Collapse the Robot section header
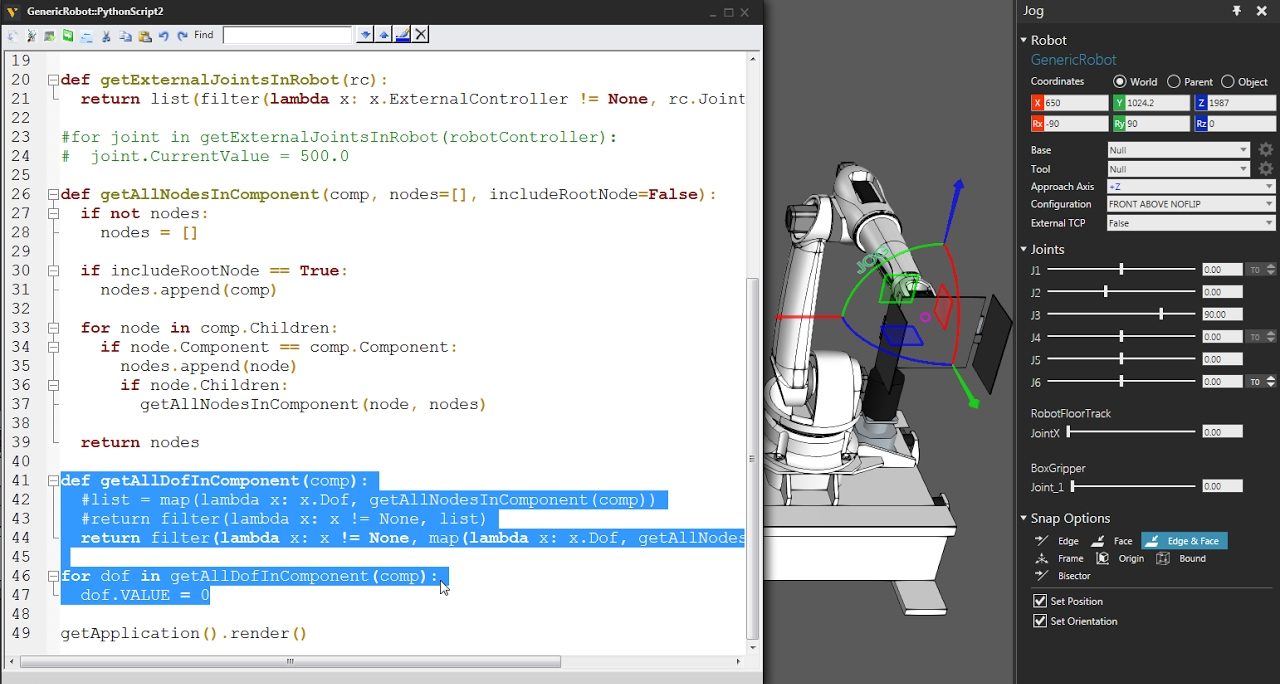This screenshot has height=684, width=1280. 1026,40
